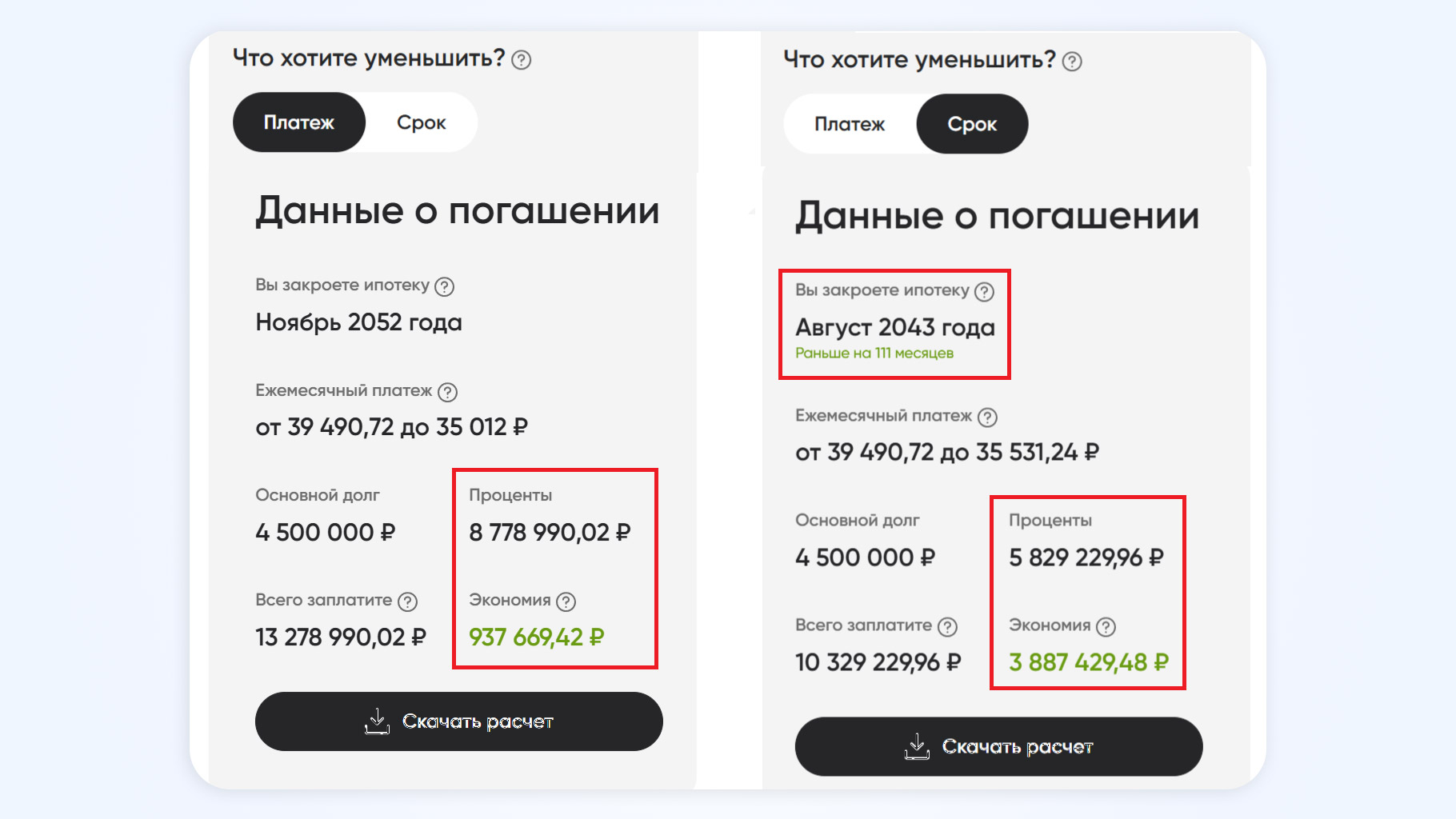The height and width of the screenshot is (819, 1456).
Task: Click help icon for right "Ежемесячный платеж"
Action: [x=987, y=417]
